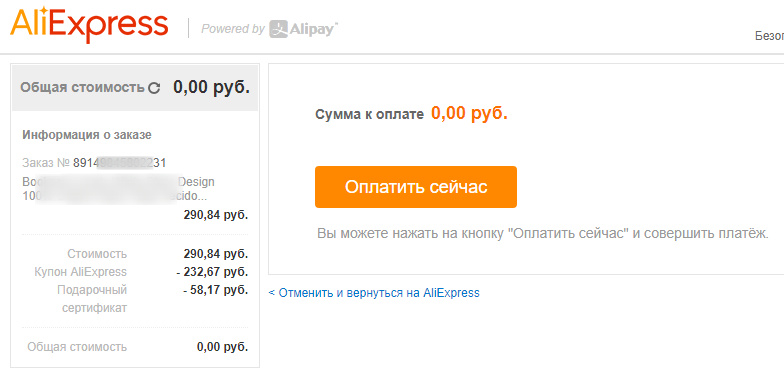This screenshot has height=374, width=784.
Task: Click the "Подарочный сертификат" label
Action: 94,299
